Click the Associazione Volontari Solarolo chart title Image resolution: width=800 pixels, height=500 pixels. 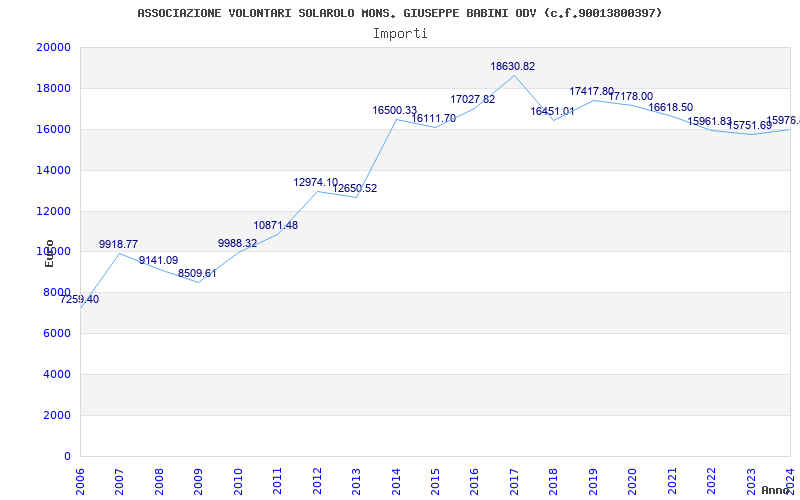click(x=399, y=13)
